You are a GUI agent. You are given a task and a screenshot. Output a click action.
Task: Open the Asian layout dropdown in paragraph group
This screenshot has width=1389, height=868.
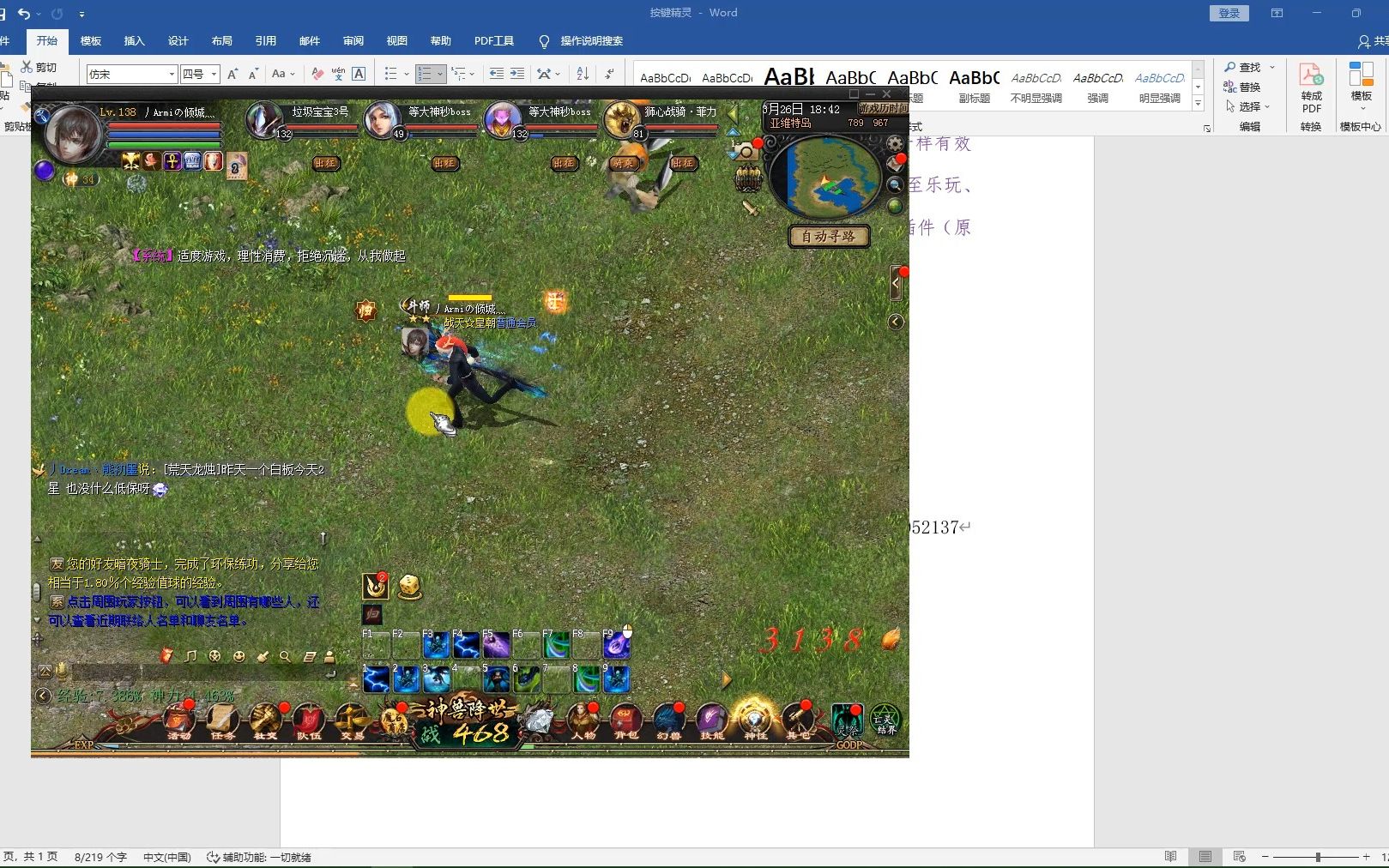pos(549,74)
